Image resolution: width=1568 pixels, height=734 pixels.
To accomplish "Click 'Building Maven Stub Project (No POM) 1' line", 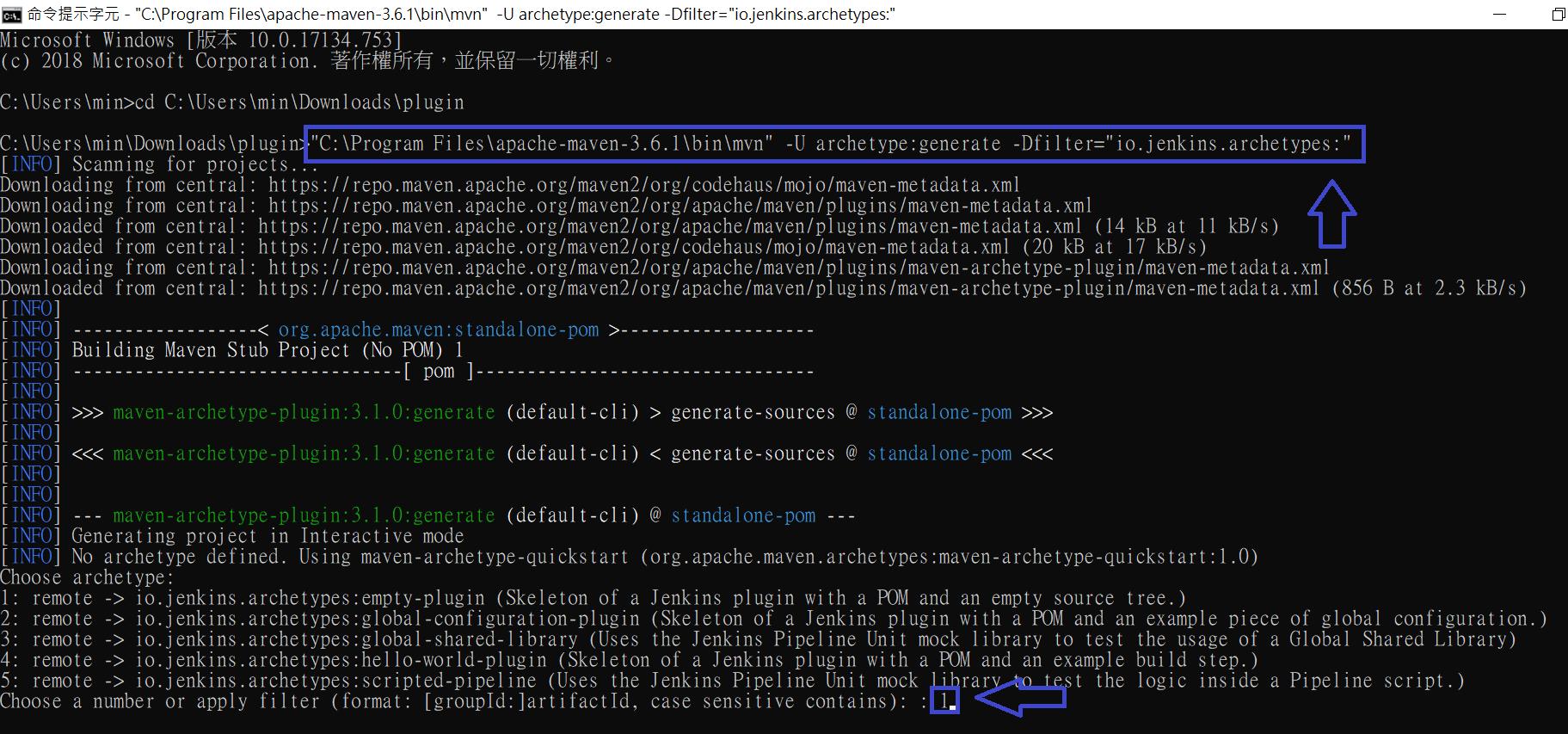I will [x=232, y=350].
